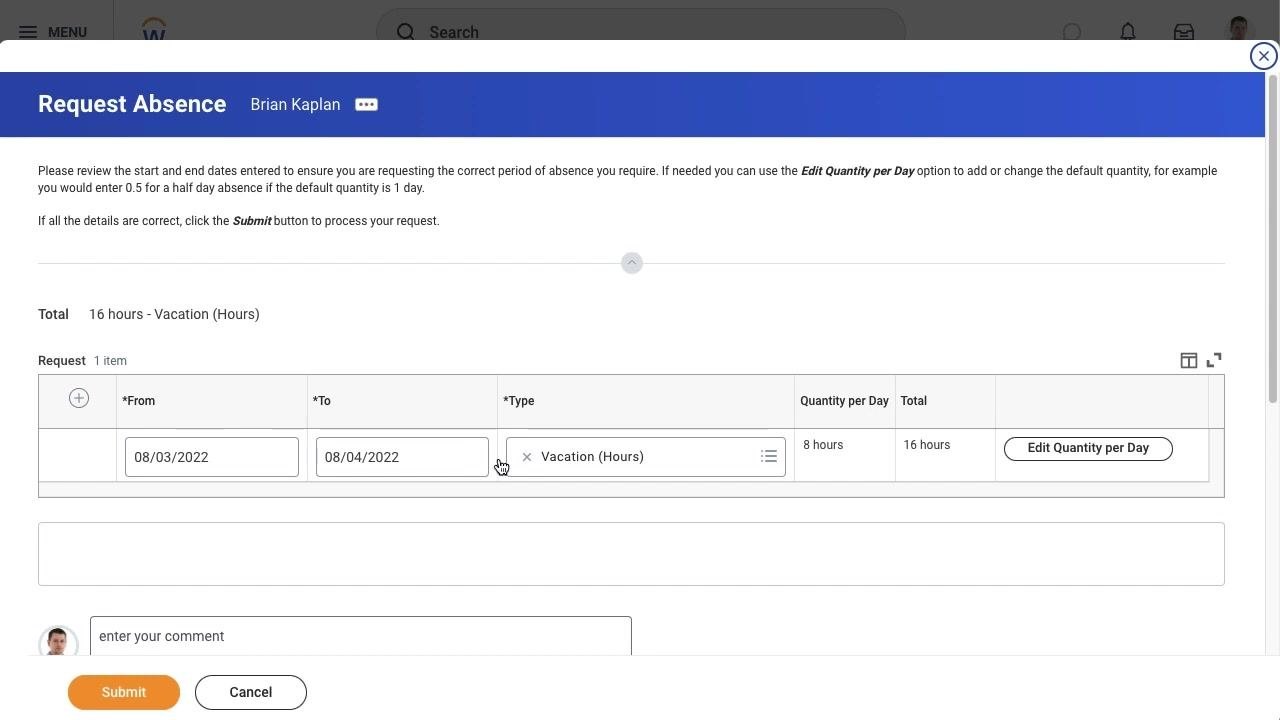1280x720 pixels.
Task: Click Edit Quantity per Day button
Action: (x=1088, y=448)
